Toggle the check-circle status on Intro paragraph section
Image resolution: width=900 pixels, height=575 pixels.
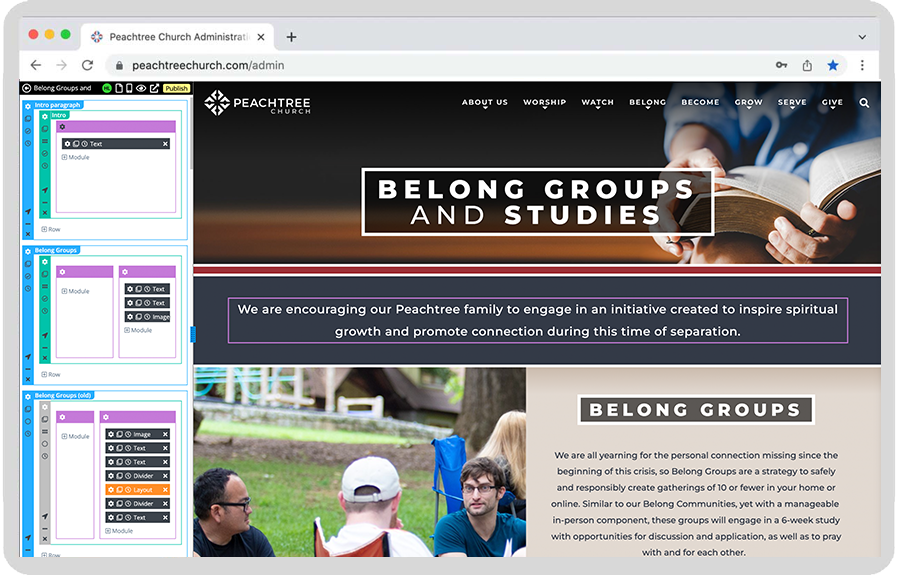[x=28, y=131]
